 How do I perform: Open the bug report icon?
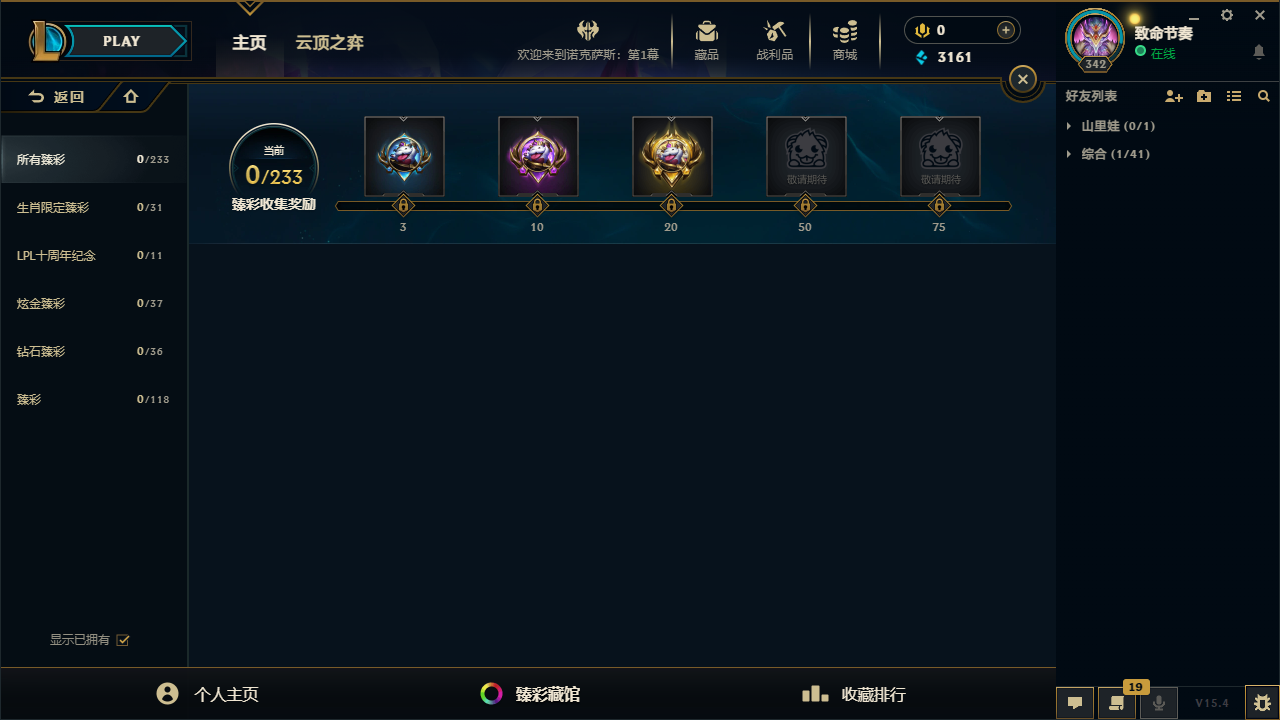pos(1262,702)
